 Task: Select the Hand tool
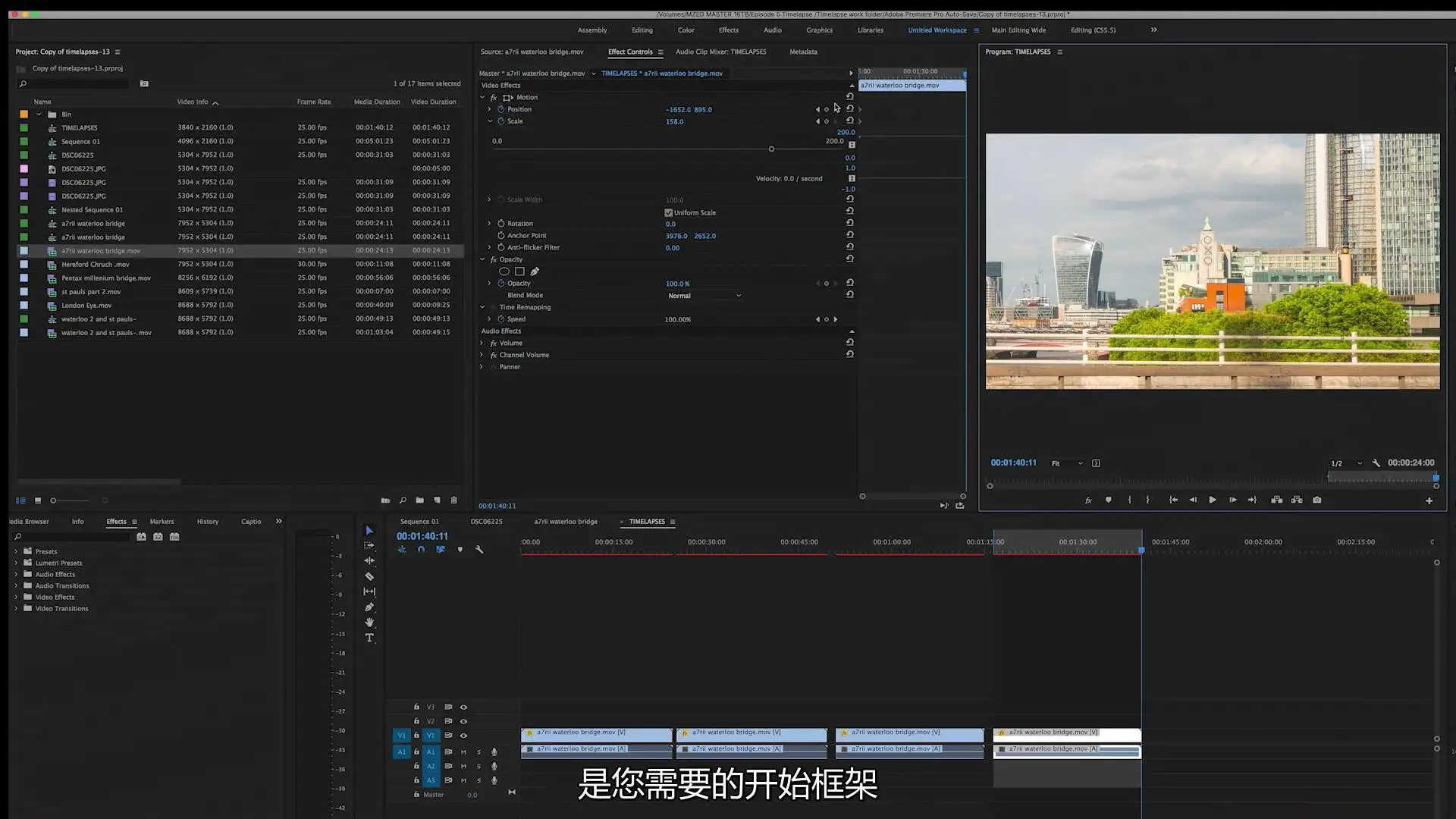click(x=369, y=622)
